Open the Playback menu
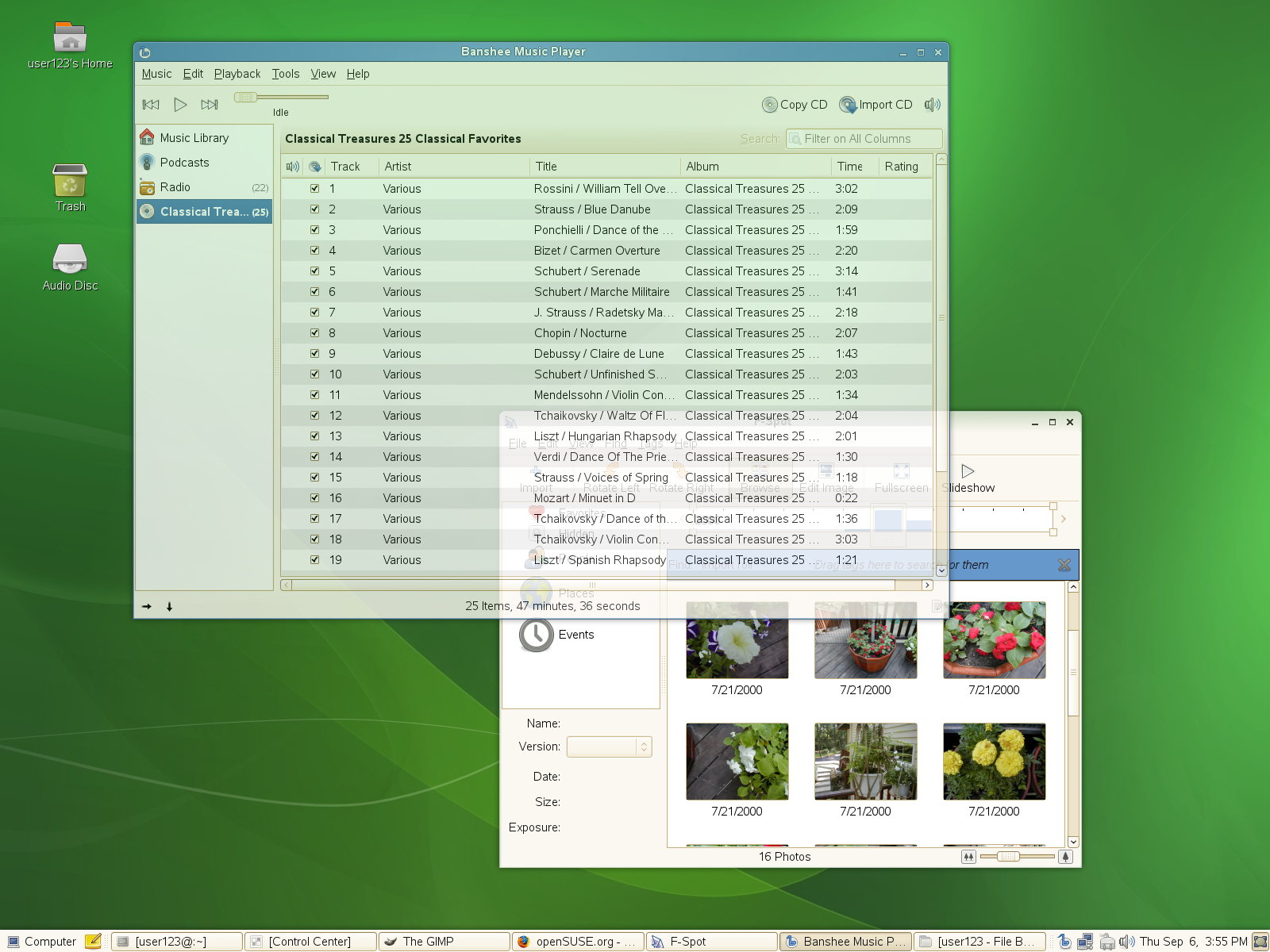Viewport: 1270px width, 952px height. 237,74
